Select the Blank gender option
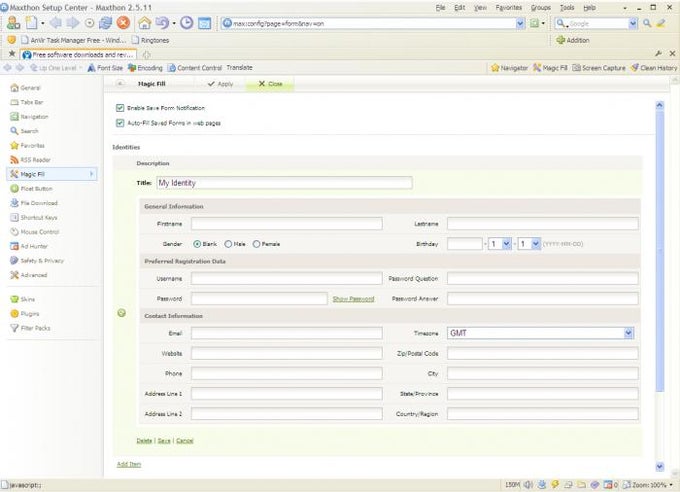This screenshot has width=680, height=492. point(197,244)
